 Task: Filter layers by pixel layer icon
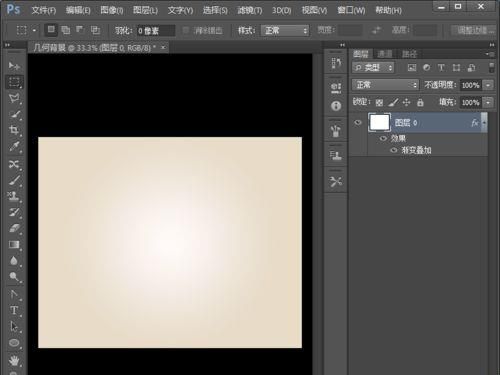(x=412, y=68)
